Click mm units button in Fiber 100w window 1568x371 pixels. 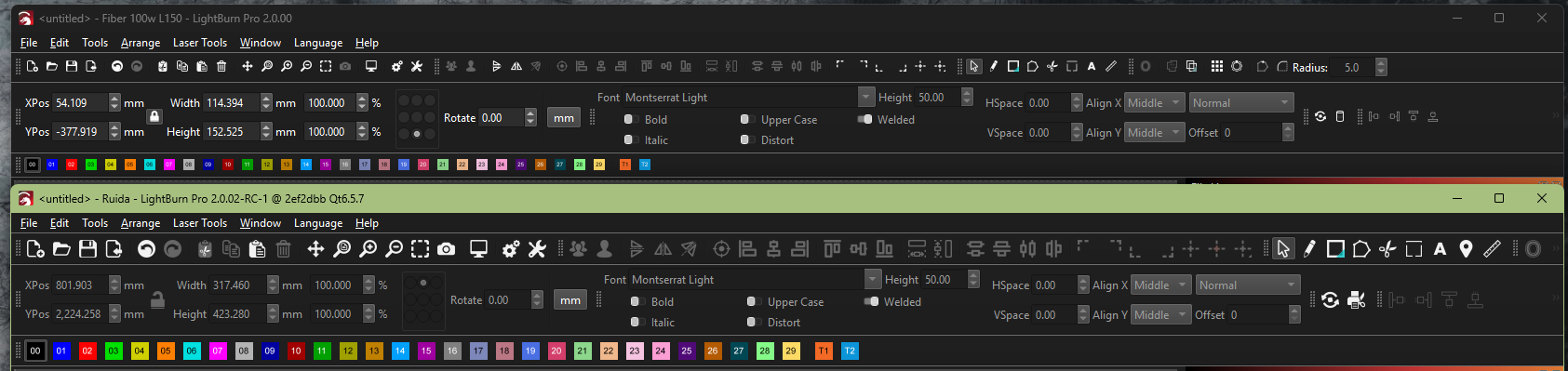click(564, 117)
